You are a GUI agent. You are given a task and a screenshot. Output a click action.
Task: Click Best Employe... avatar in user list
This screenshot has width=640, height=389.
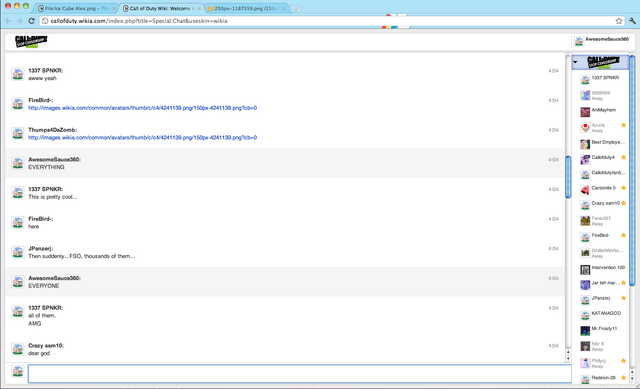585,144
